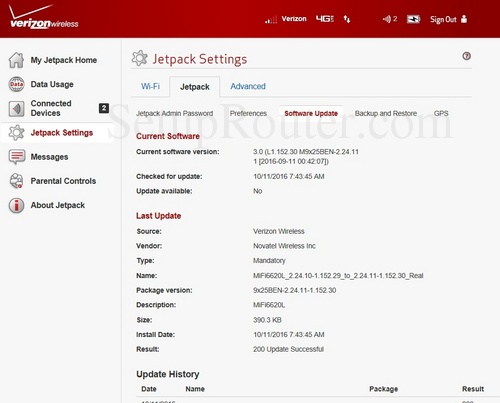
Task: Select the Software Update sub-tab
Action: click(x=311, y=113)
